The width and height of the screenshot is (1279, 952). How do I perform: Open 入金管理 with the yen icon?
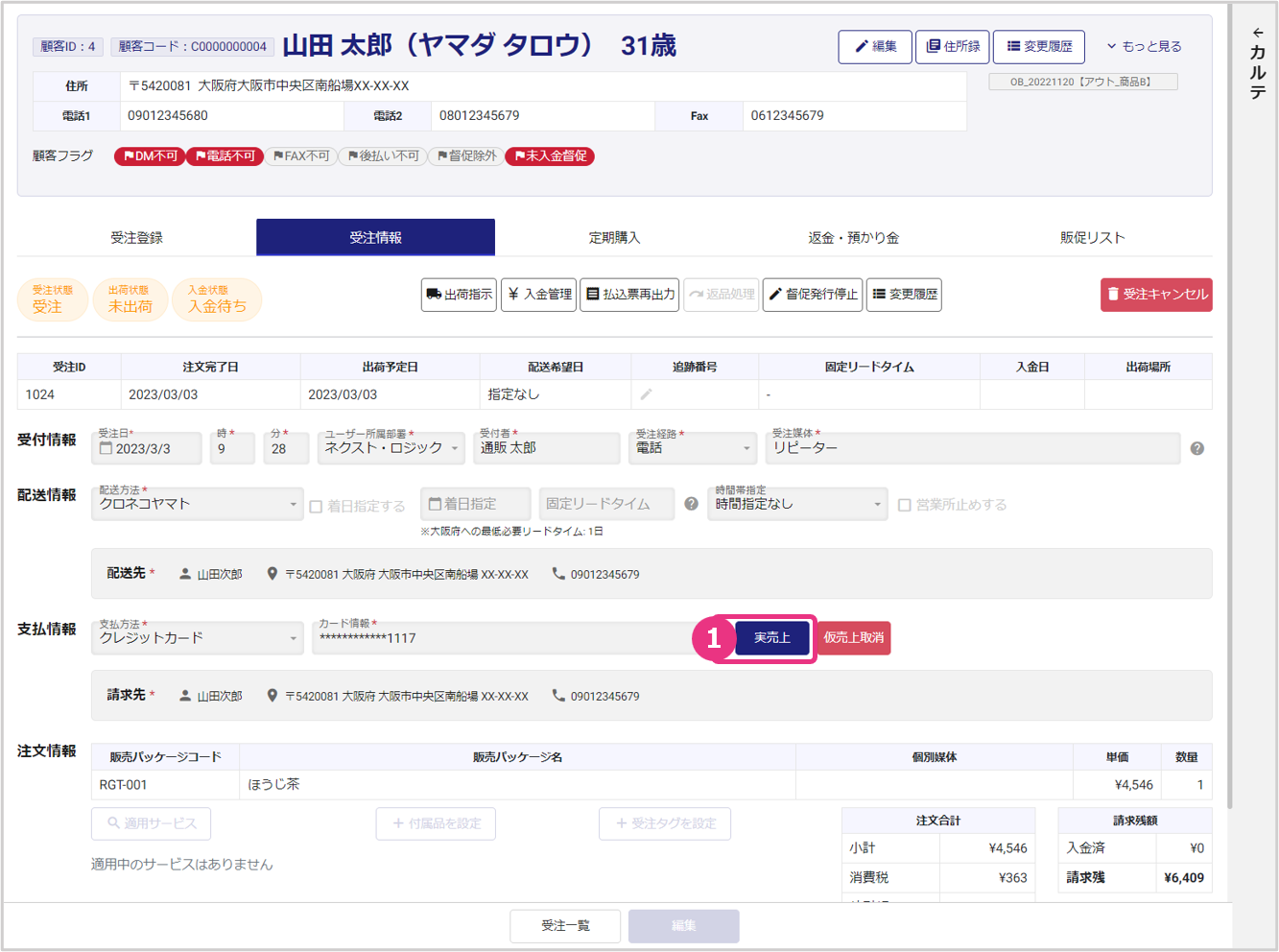click(x=539, y=295)
